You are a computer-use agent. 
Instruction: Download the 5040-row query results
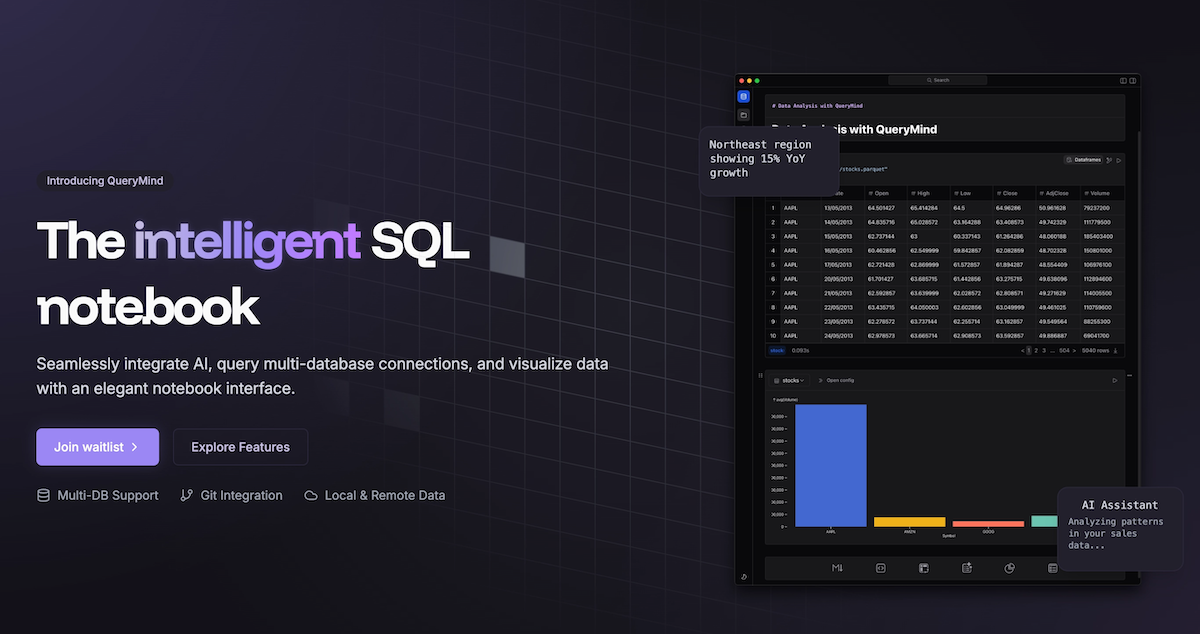click(1116, 351)
